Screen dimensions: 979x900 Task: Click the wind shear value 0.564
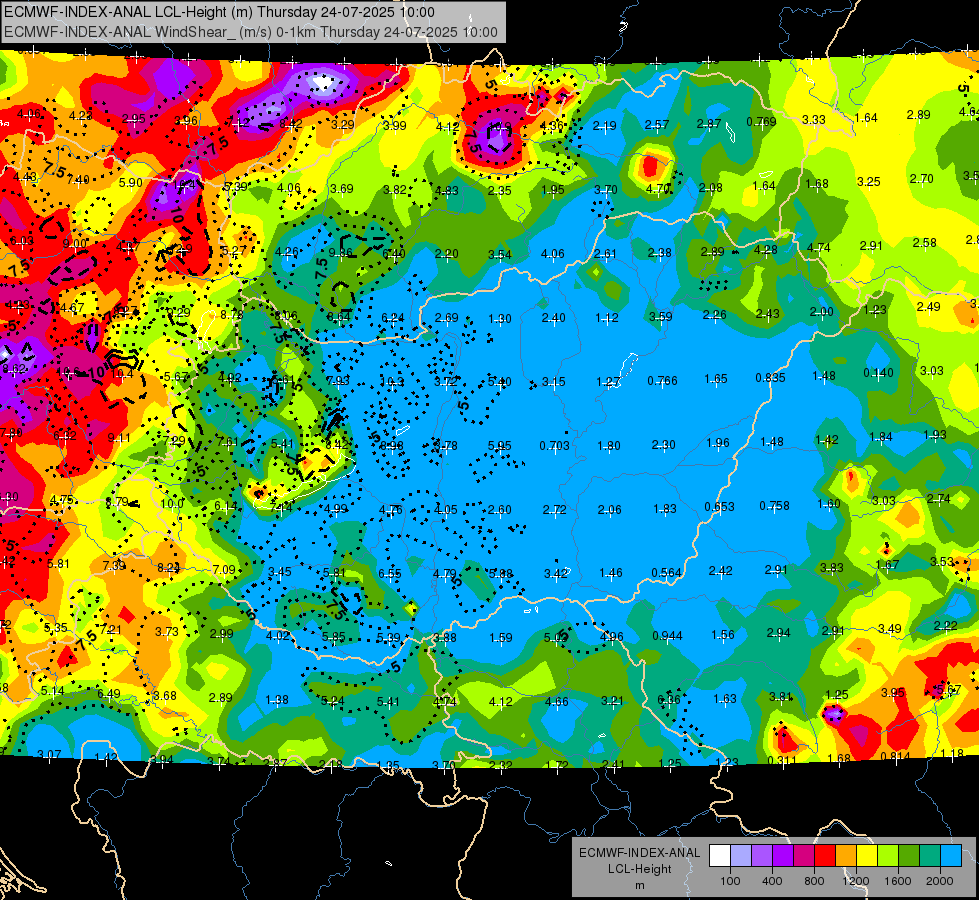[666, 573]
